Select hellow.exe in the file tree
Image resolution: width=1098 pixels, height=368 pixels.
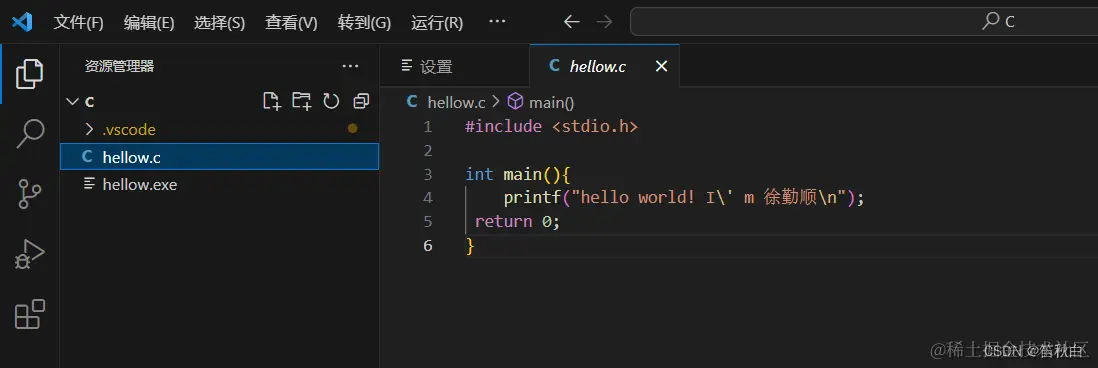point(219,185)
